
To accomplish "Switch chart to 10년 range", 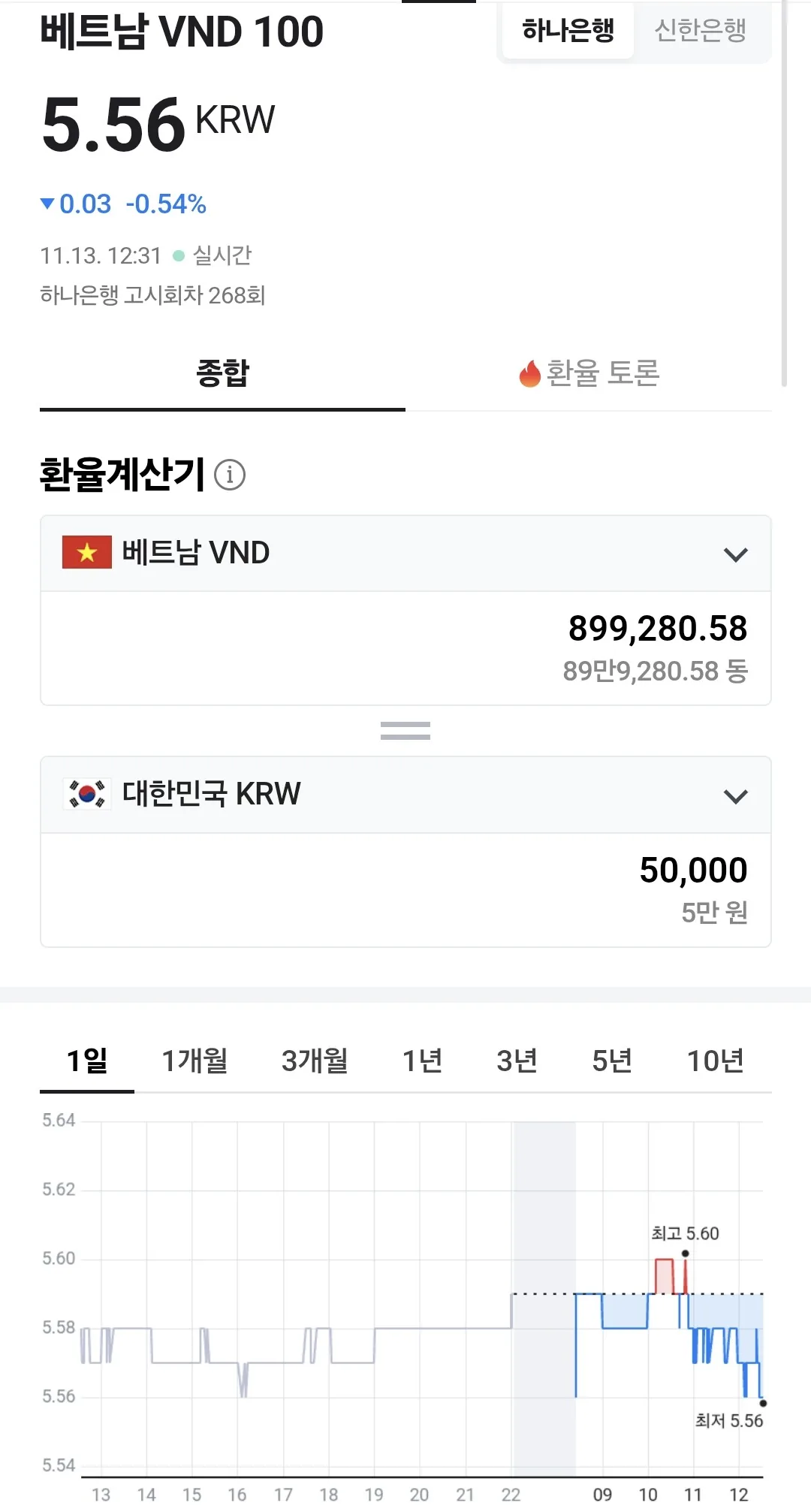I will pyautogui.click(x=715, y=1061).
